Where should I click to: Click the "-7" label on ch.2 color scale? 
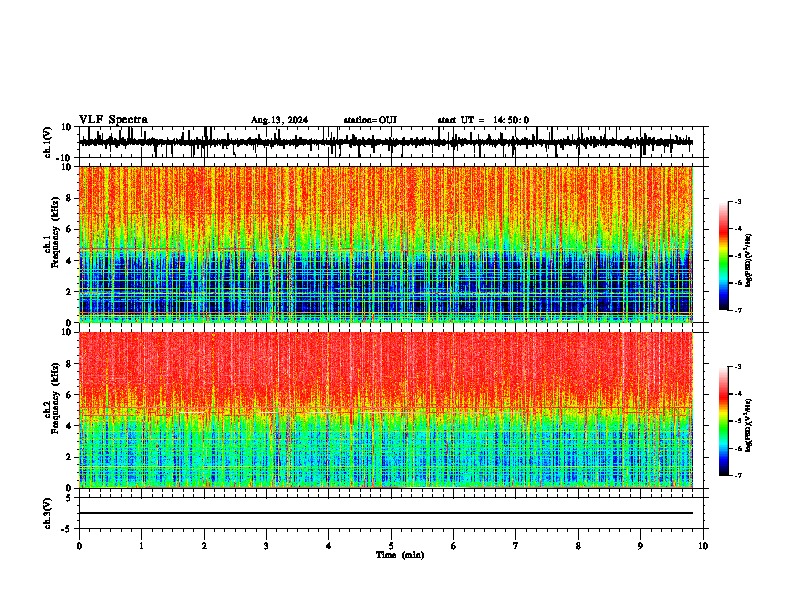pyautogui.click(x=737, y=475)
